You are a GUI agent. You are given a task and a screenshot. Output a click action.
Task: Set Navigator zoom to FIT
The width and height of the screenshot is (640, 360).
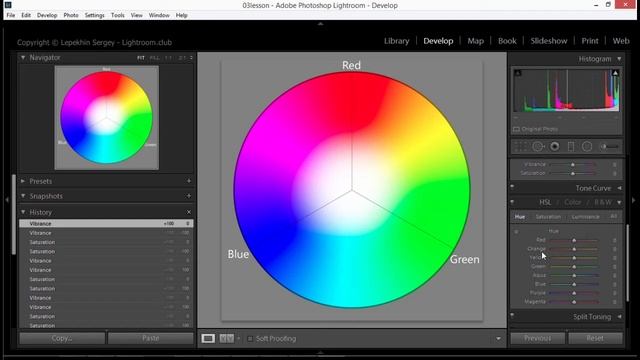tap(141, 58)
